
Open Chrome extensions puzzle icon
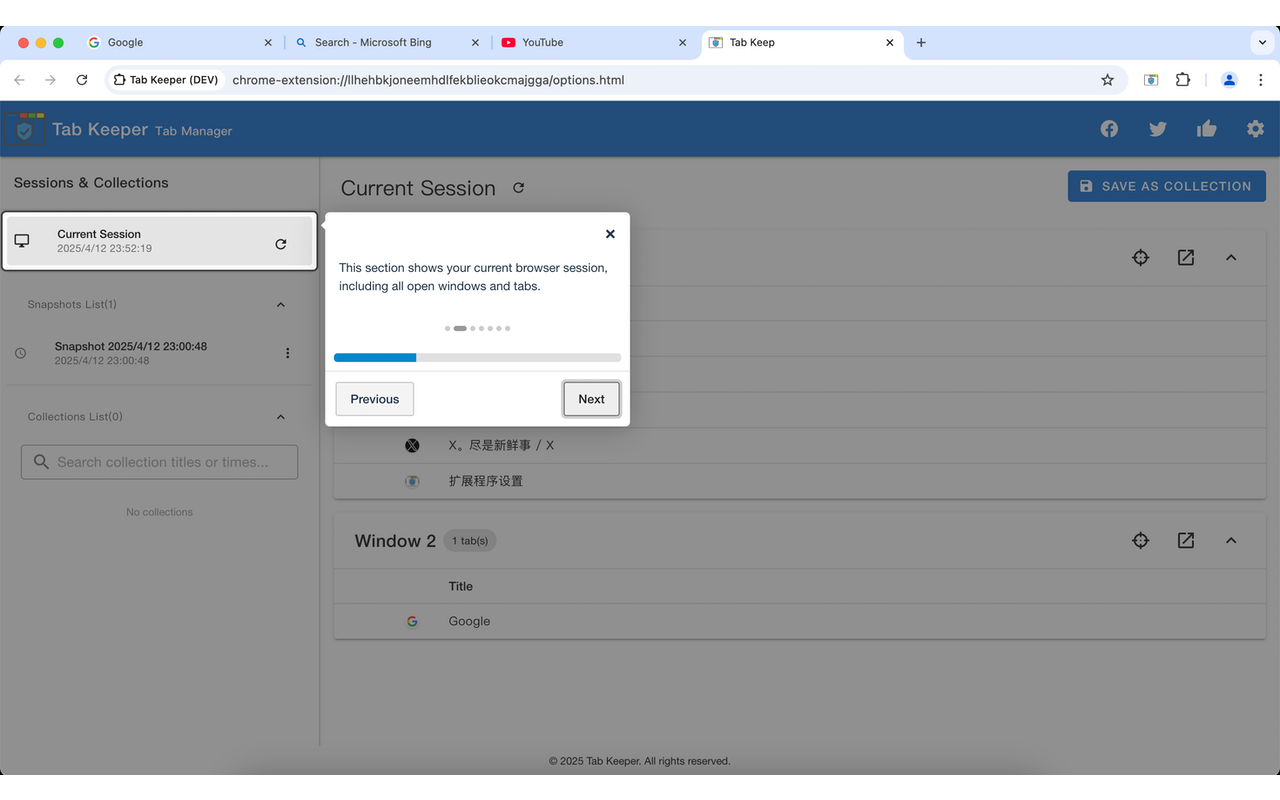click(1183, 80)
